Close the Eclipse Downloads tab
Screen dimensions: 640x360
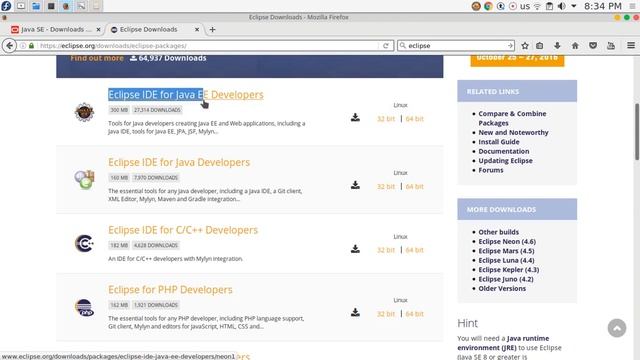[x=197, y=29]
